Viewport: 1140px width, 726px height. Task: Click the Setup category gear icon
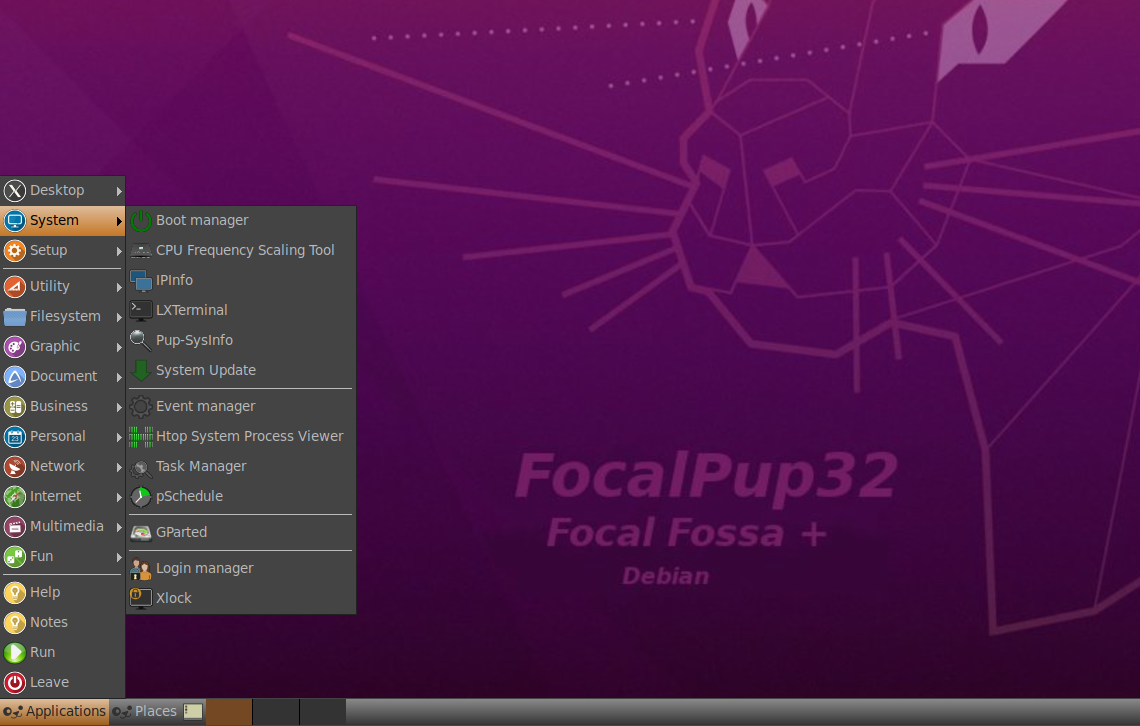pos(15,250)
